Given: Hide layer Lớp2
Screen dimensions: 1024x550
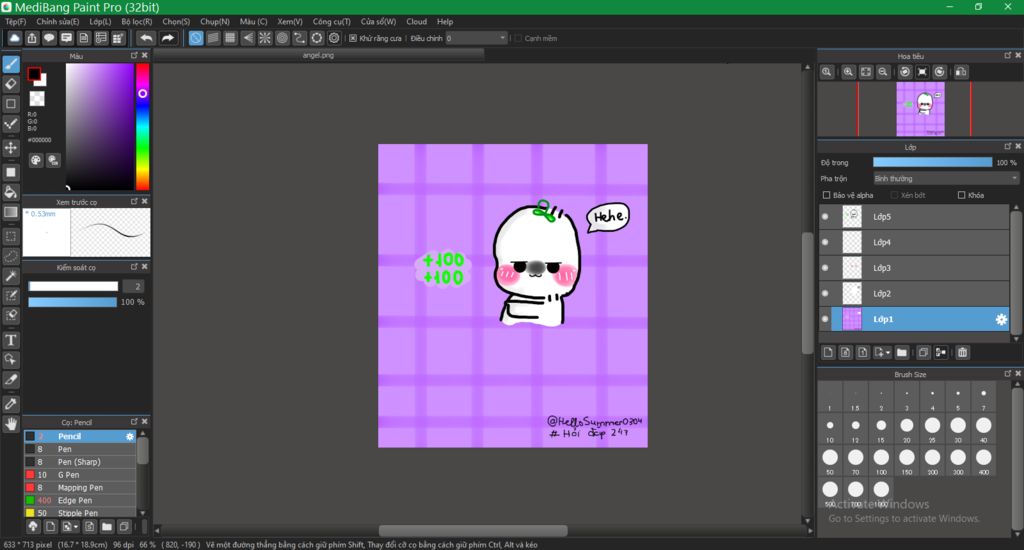Looking at the screenshot, I should [825, 293].
